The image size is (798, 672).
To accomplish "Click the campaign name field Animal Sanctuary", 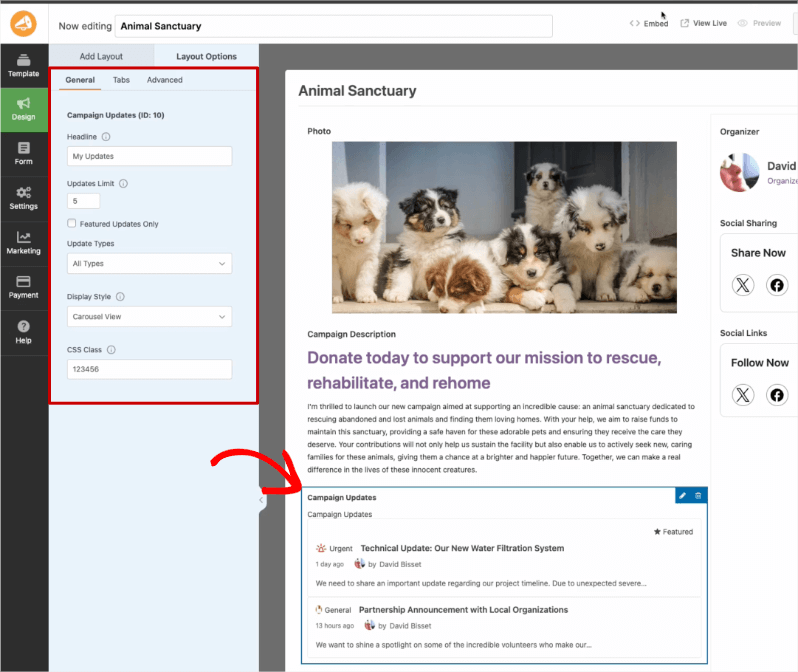I will [334, 26].
